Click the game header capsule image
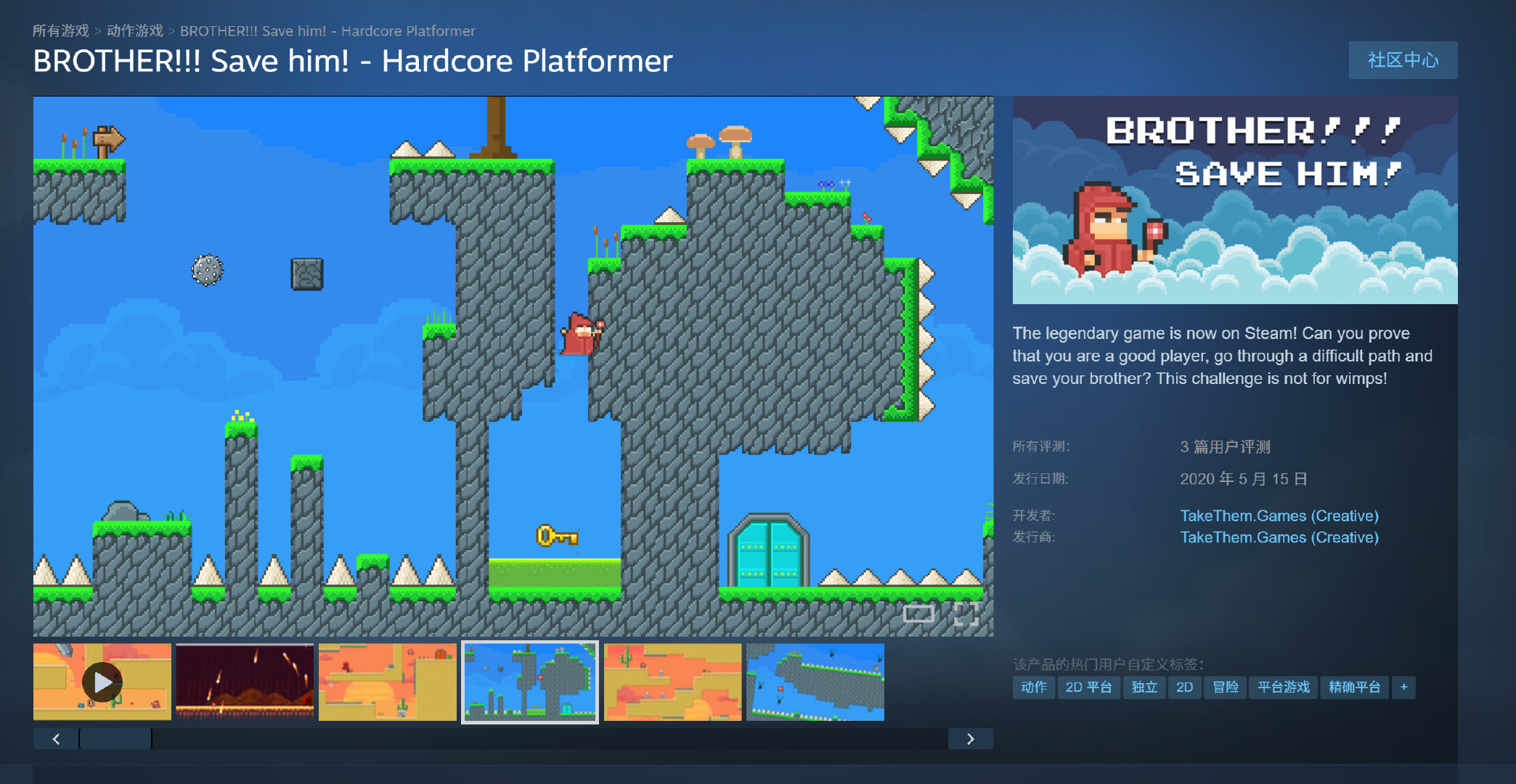The height and width of the screenshot is (784, 1516). click(x=1234, y=200)
